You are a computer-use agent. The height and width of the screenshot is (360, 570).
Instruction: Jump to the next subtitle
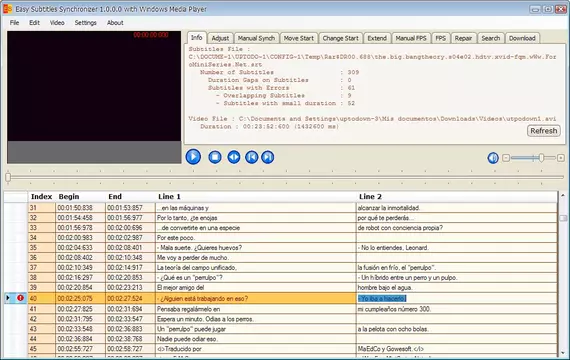pos(268,157)
